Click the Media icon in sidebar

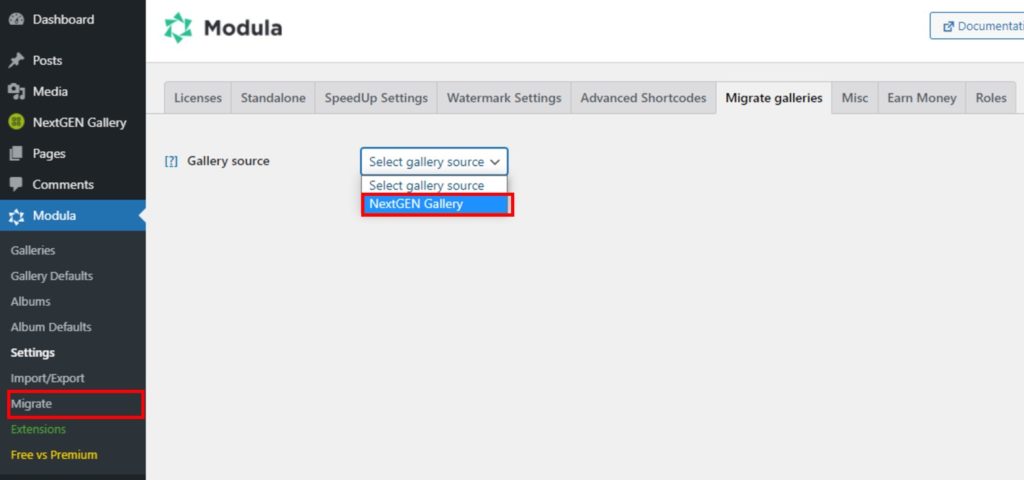tap(16, 91)
